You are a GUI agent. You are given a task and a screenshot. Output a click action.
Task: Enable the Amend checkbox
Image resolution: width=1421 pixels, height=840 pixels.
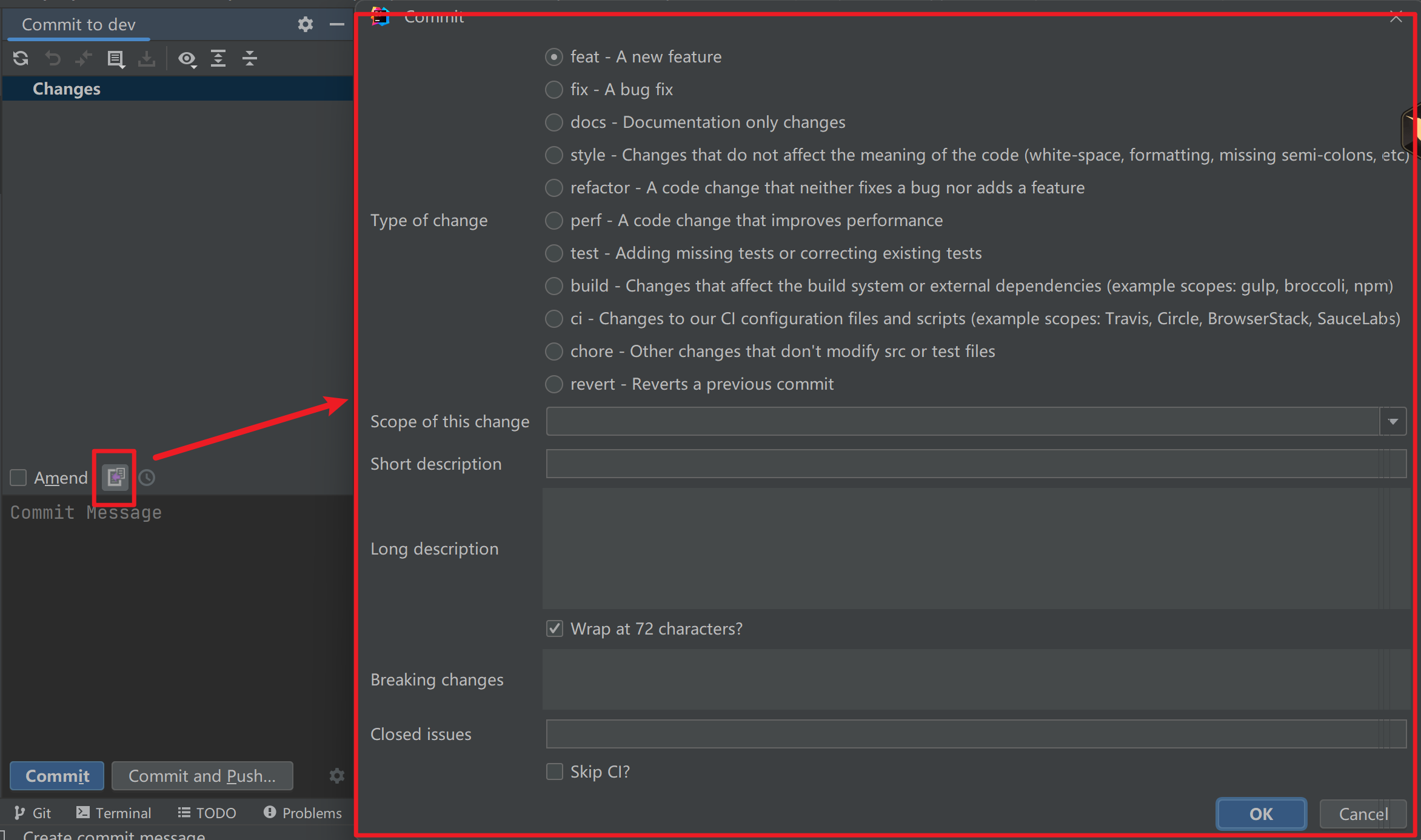pyautogui.click(x=19, y=478)
